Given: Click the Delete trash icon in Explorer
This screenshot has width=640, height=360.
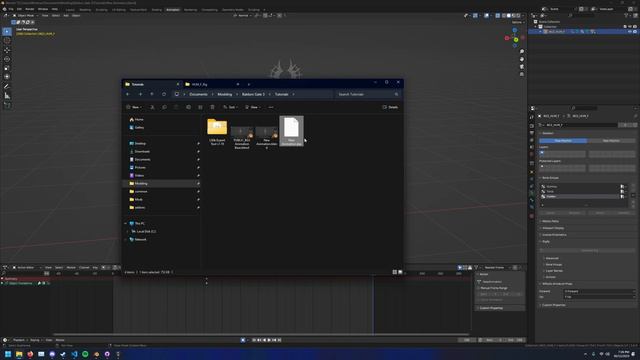Looking at the screenshot, I should [212, 107].
